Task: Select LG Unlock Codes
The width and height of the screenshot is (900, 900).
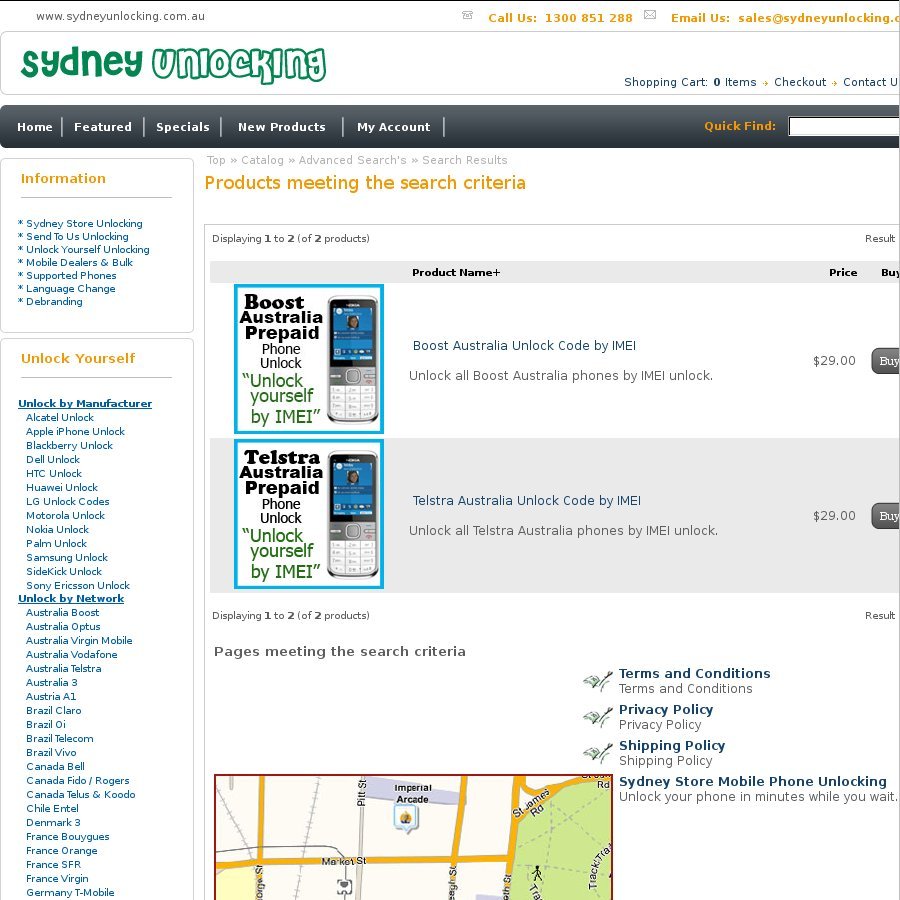Action: [68, 502]
